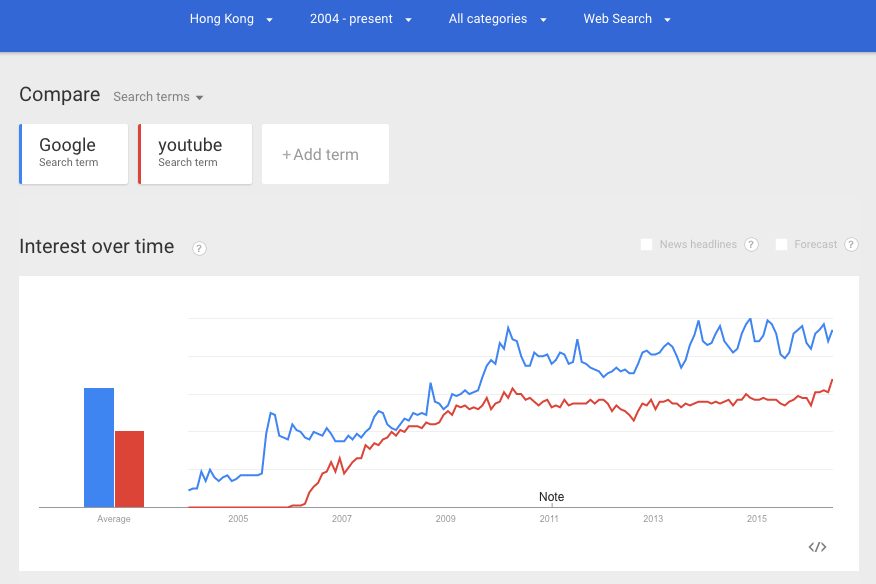
Task: Click help icon next to Interest over time
Action: [x=199, y=248]
